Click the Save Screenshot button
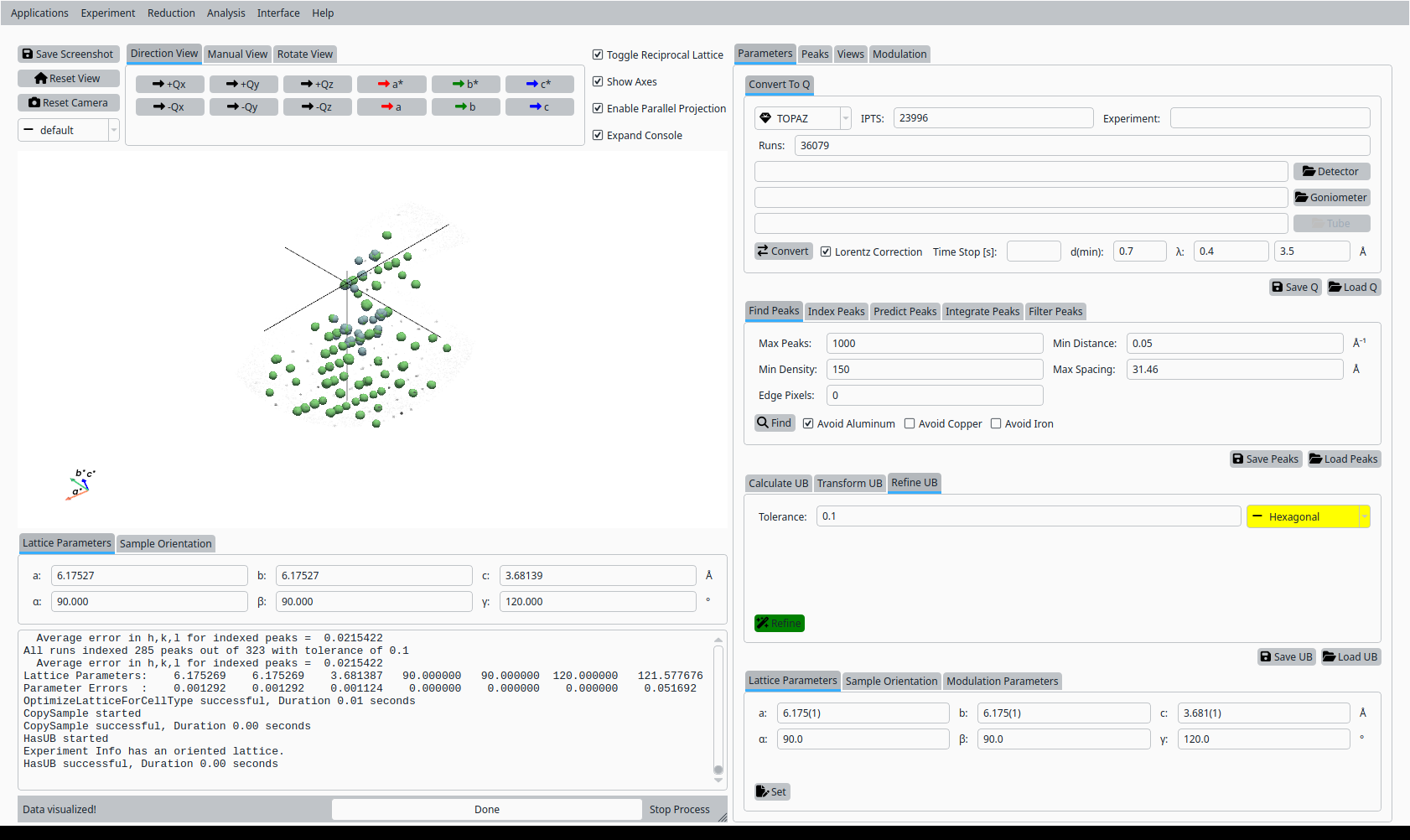The image size is (1410, 840). coord(68,54)
